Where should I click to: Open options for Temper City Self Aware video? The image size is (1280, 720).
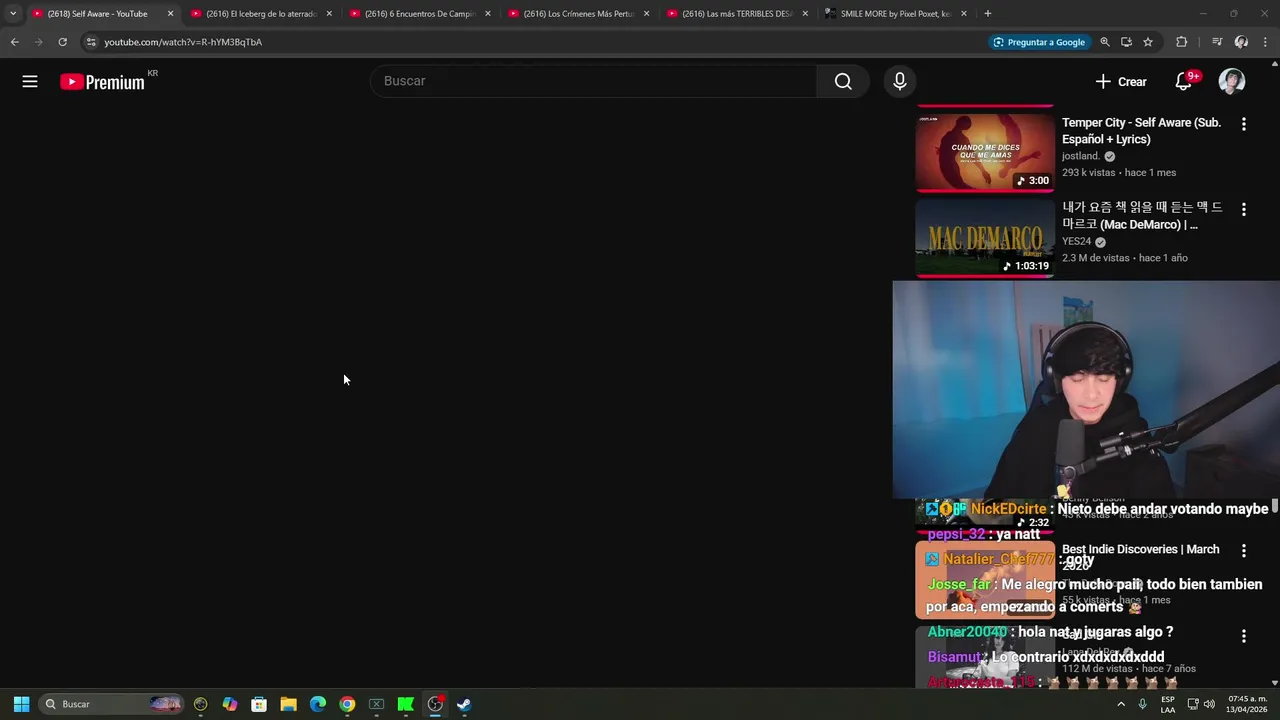pyautogui.click(x=1244, y=125)
